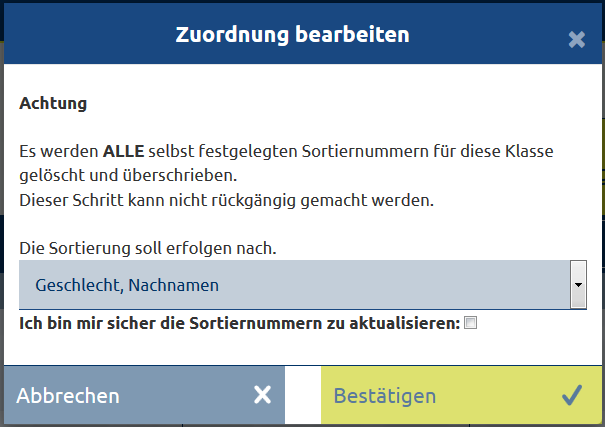
Task: Click the bold Achtung heading
Action: pyautogui.click(x=53, y=103)
